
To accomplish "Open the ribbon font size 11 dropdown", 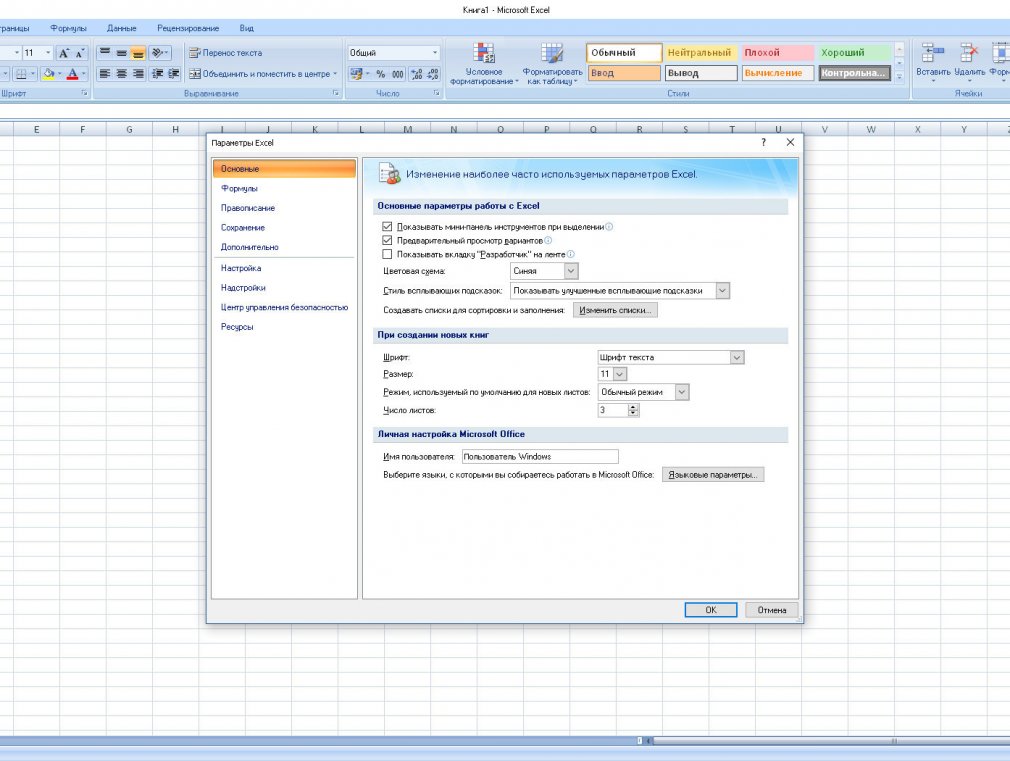I will 48,53.
